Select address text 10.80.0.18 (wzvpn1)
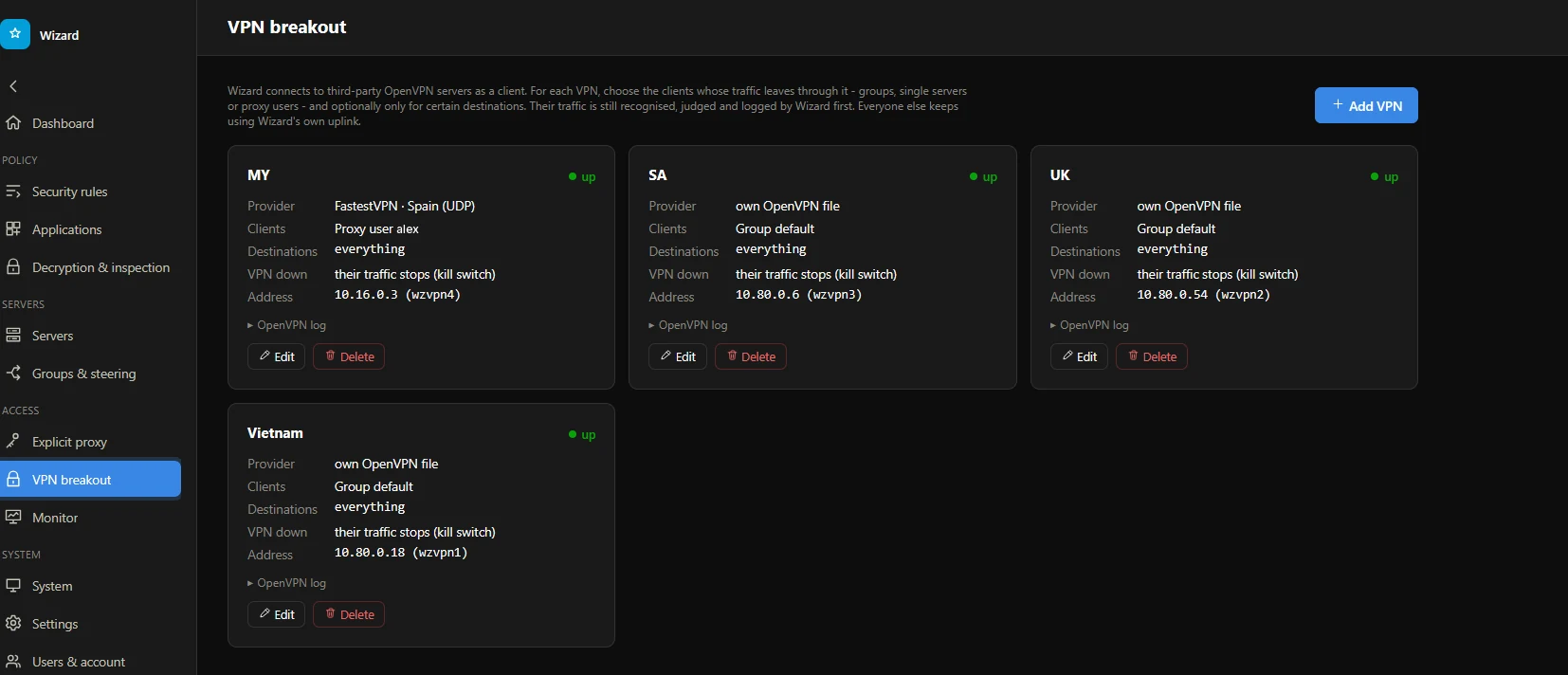Viewport: 1568px width, 675px height. pyautogui.click(x=400, y=553)
